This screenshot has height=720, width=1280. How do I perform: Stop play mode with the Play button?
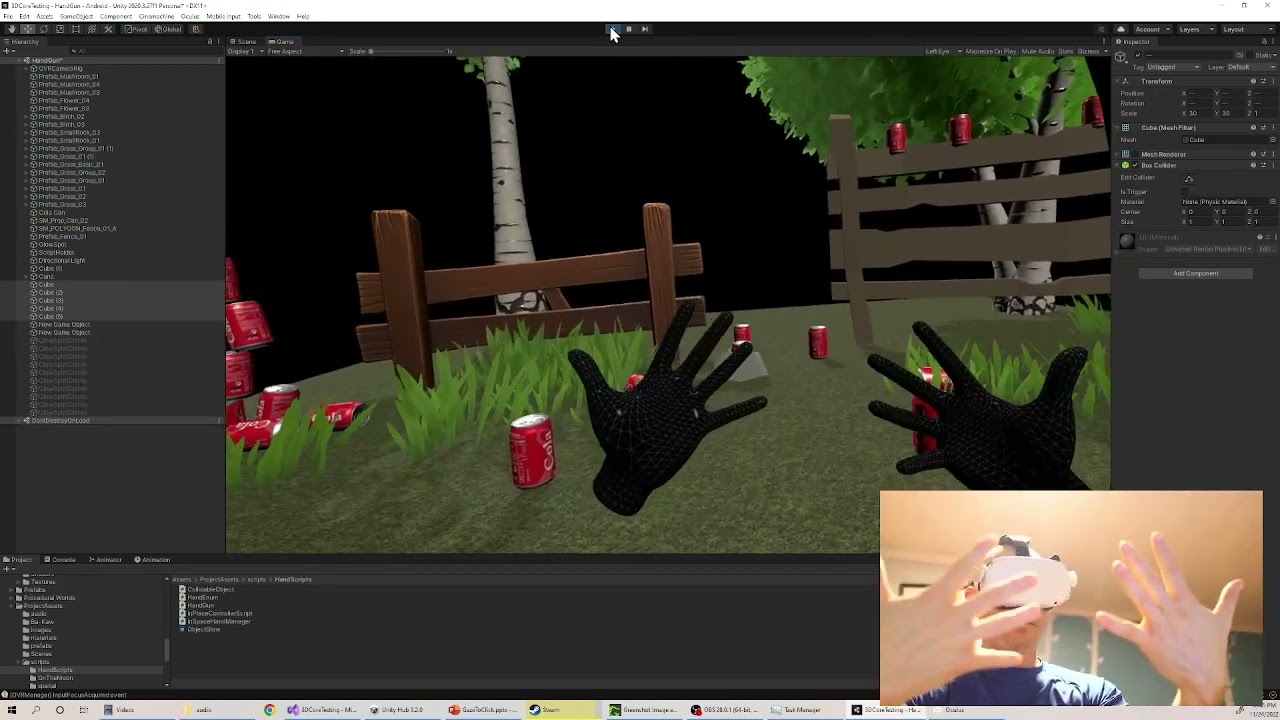[612, 29]
